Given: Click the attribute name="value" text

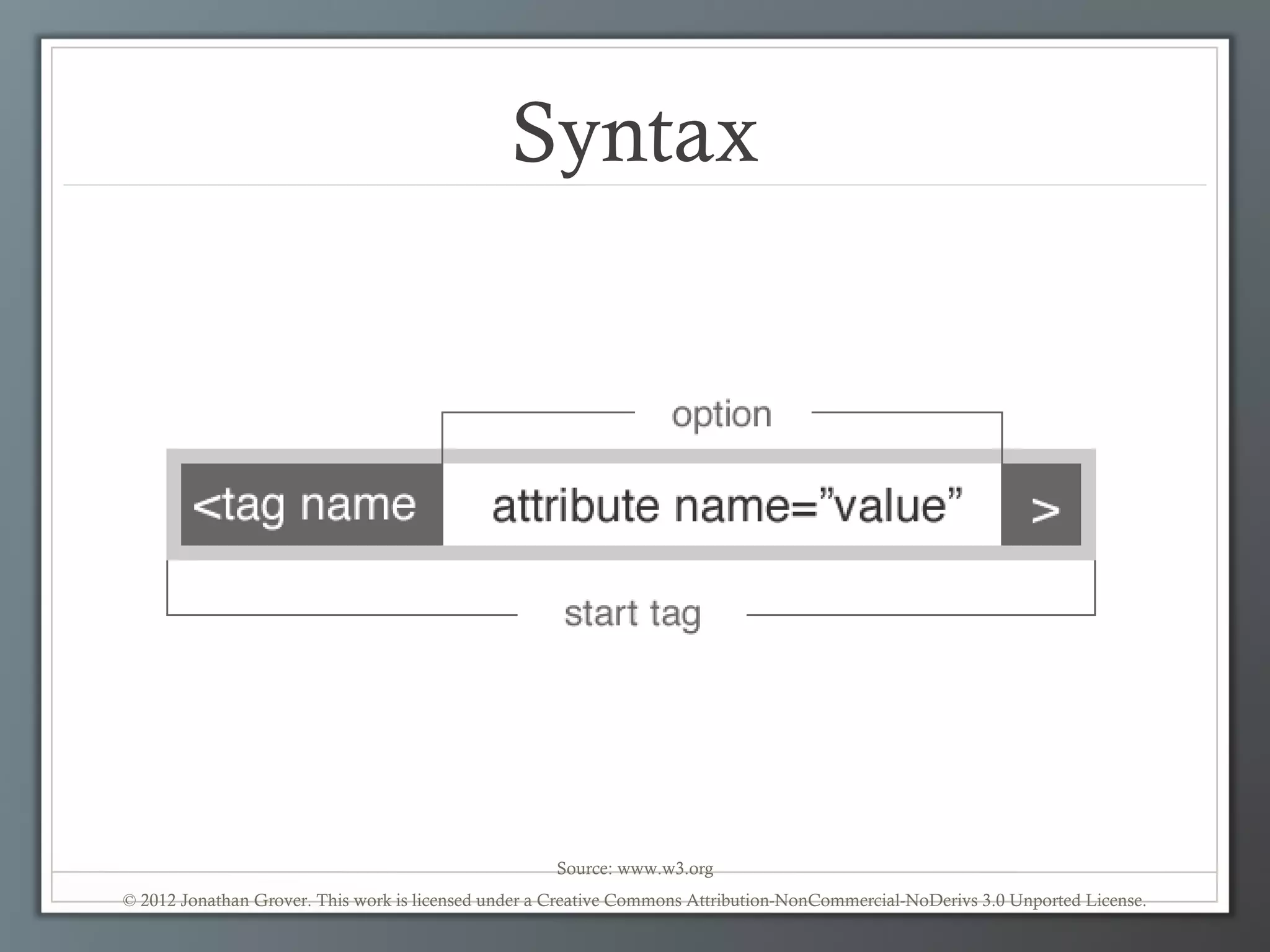Looking at the screenshot, I should pos(727,505).
